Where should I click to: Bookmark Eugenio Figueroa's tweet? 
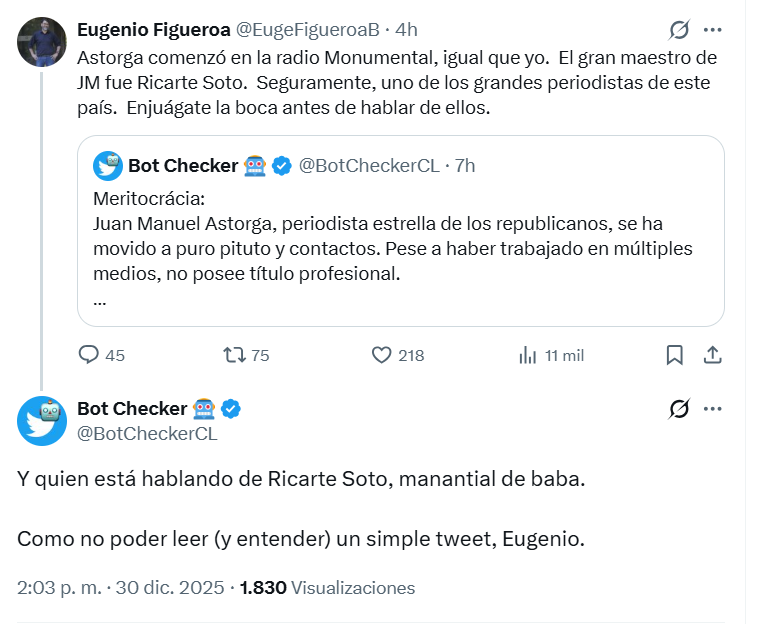coord(675,355)
